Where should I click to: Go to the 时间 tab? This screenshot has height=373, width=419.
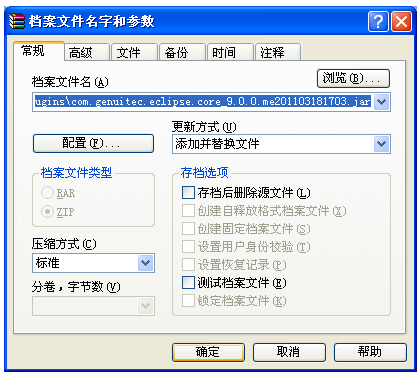click(230, 53)
